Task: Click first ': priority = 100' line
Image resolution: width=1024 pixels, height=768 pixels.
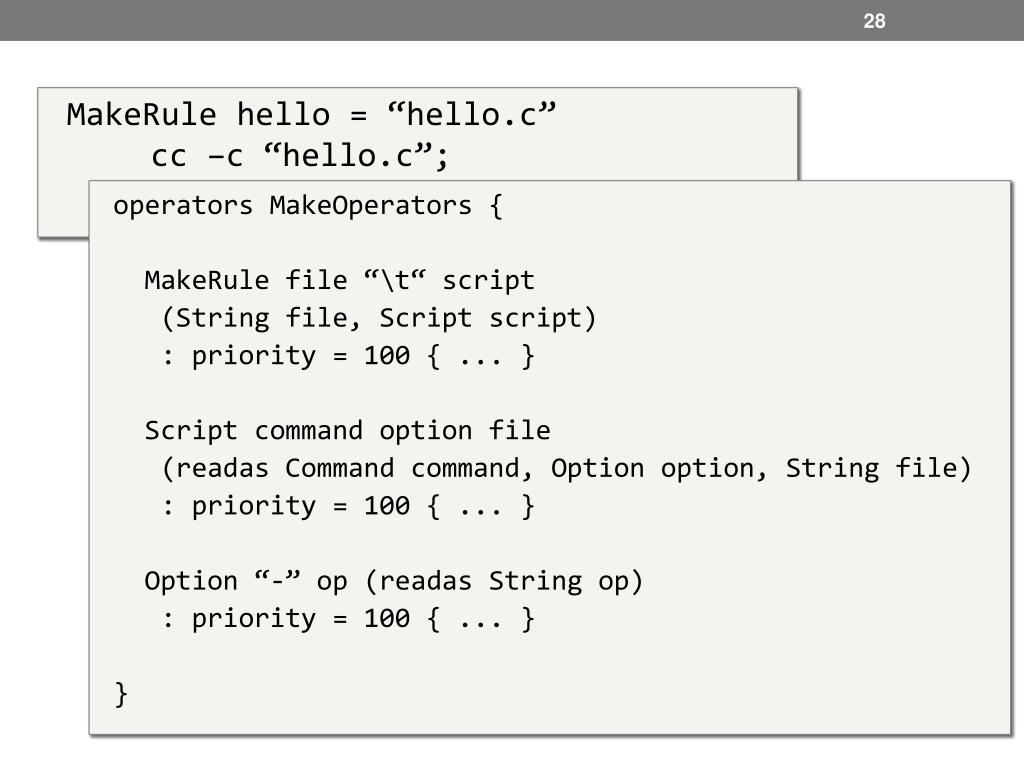Action: 348,357
